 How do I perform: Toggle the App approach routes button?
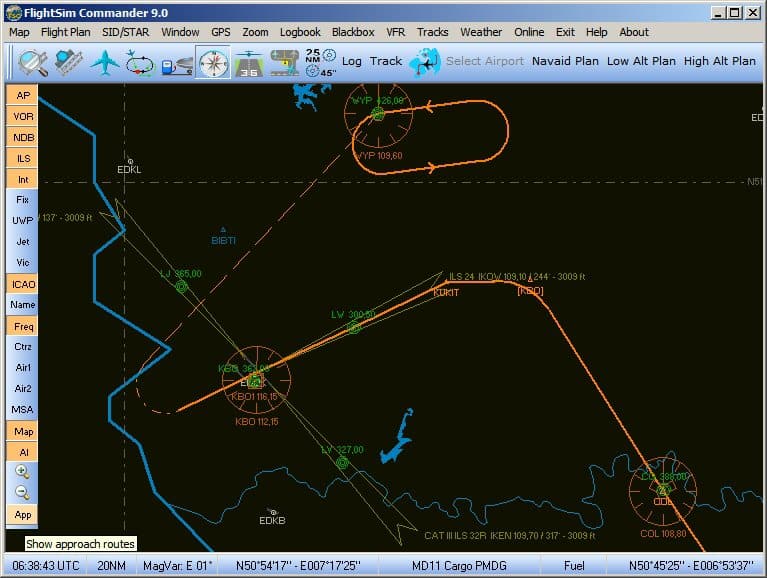(x=22, y=515)
